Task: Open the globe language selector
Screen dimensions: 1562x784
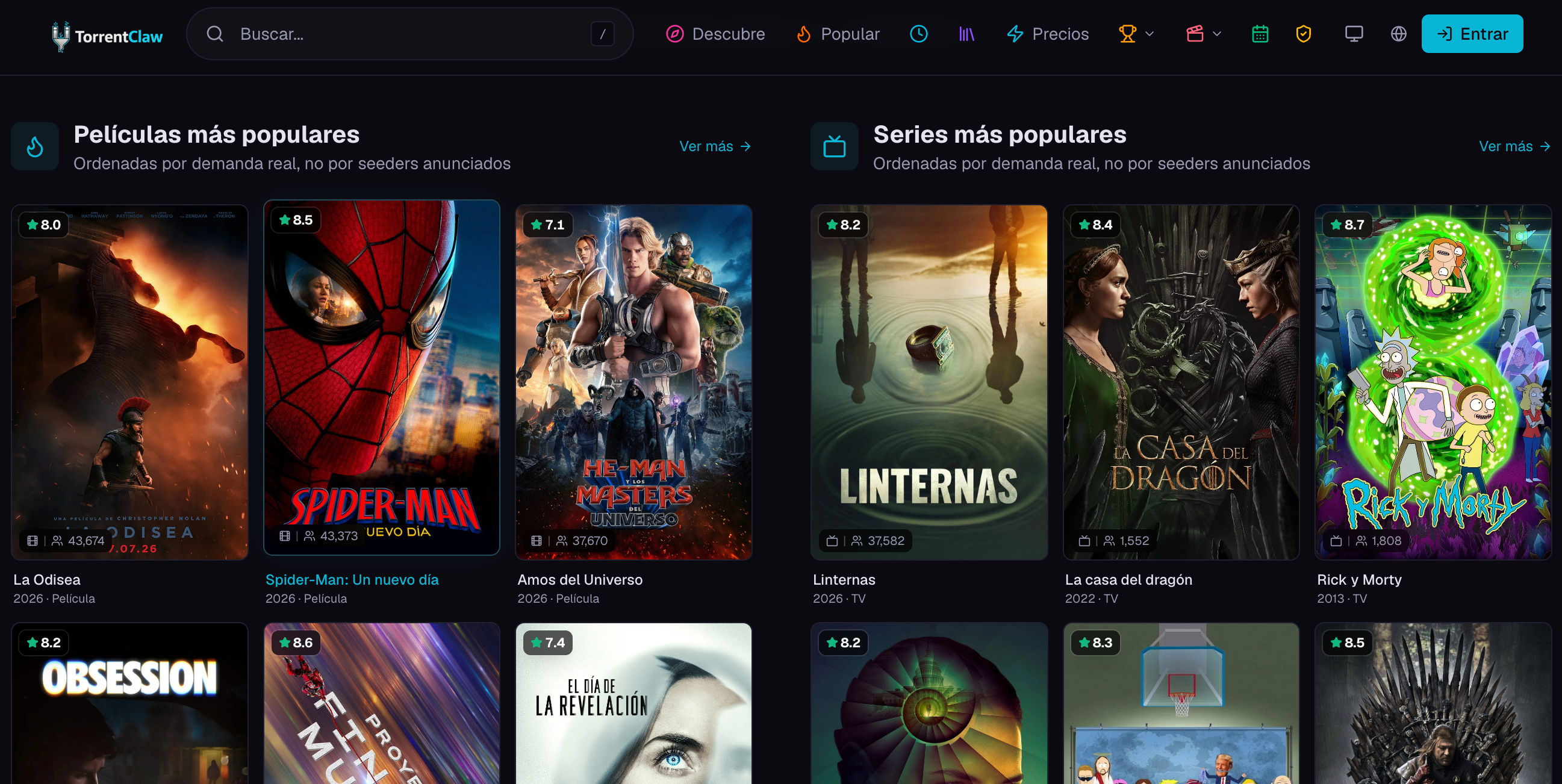Action: coord(1398,34)
